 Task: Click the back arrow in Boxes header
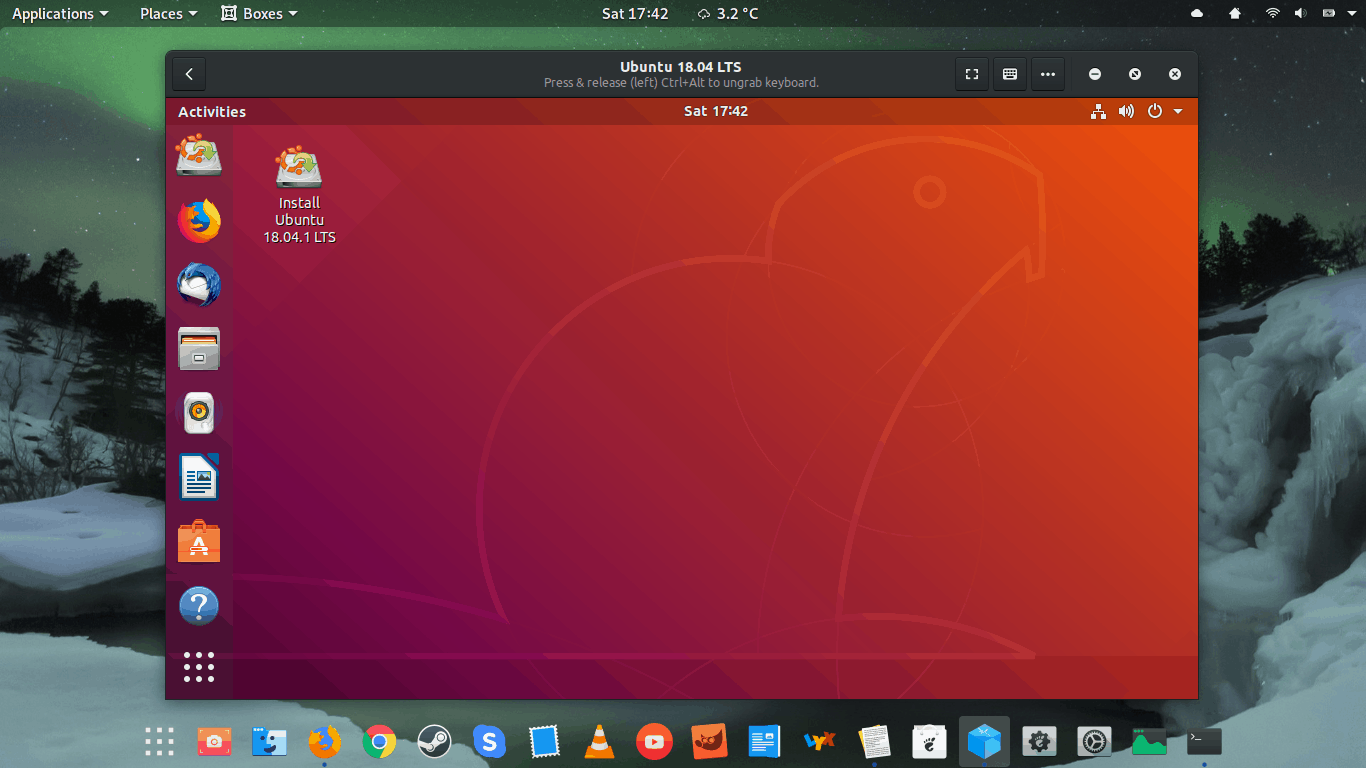[189, 74]
